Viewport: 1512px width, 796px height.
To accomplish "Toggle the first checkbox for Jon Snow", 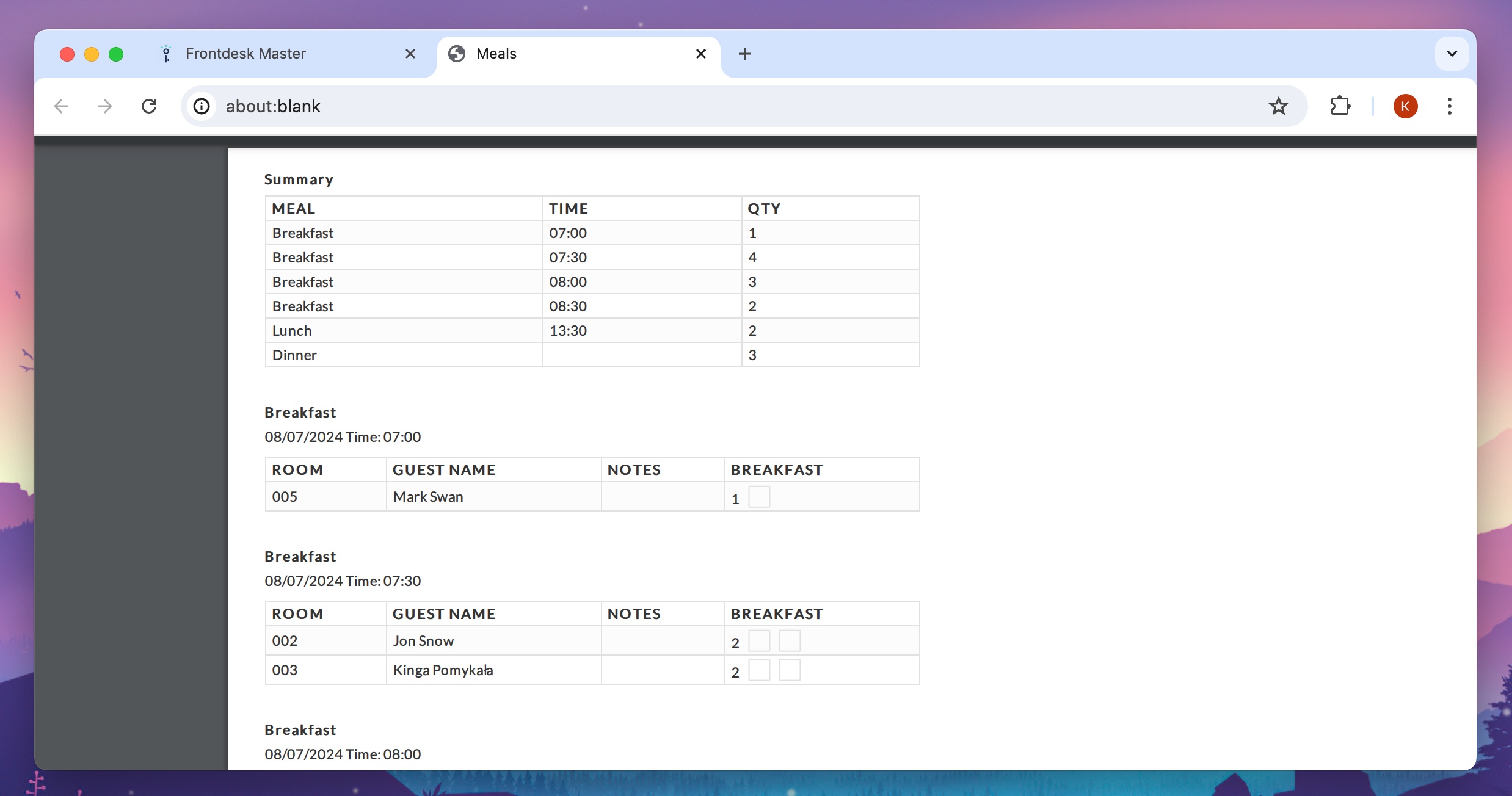I will pos(759,640).
